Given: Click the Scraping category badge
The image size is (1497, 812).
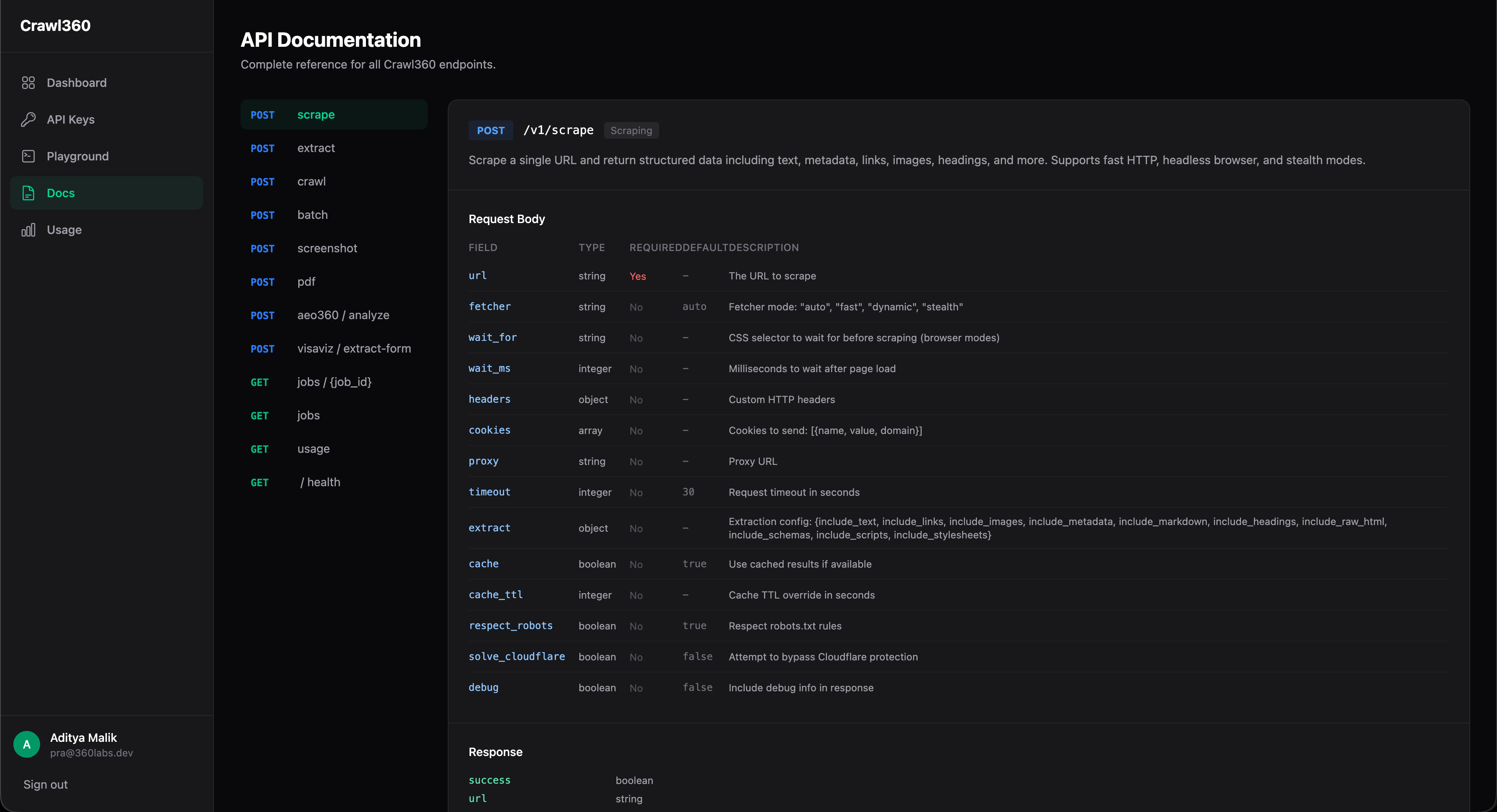Looking at the screenshot, I should coord(631,130).
